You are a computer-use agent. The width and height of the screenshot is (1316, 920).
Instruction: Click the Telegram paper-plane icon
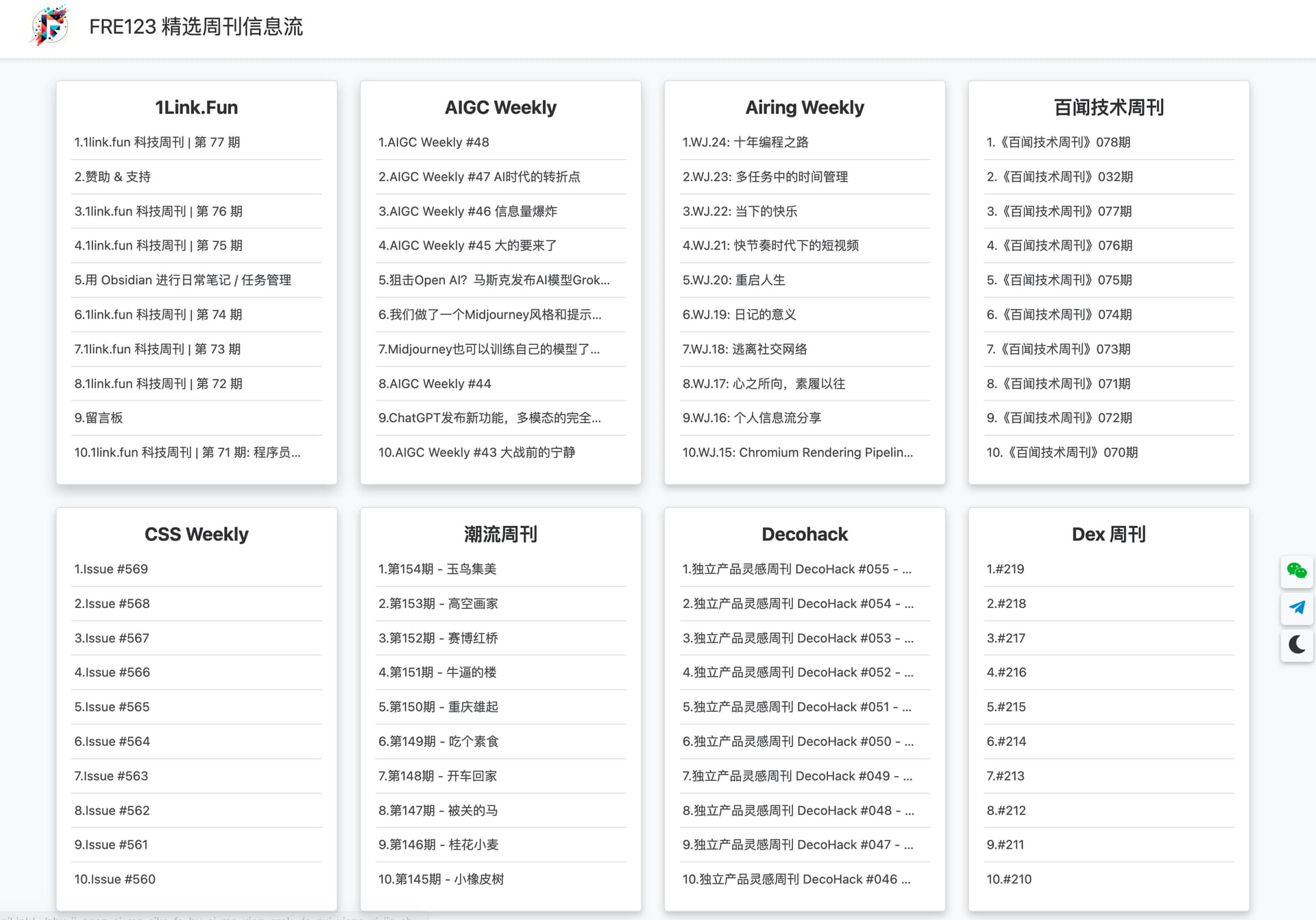(x=1296, y=607)
